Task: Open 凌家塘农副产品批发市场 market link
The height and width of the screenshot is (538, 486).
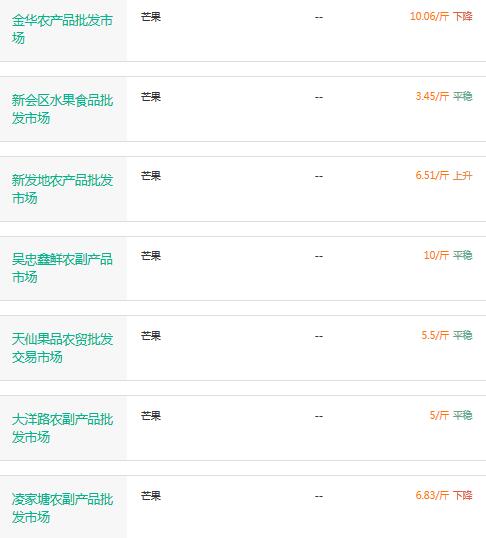Action: (62, 508)
